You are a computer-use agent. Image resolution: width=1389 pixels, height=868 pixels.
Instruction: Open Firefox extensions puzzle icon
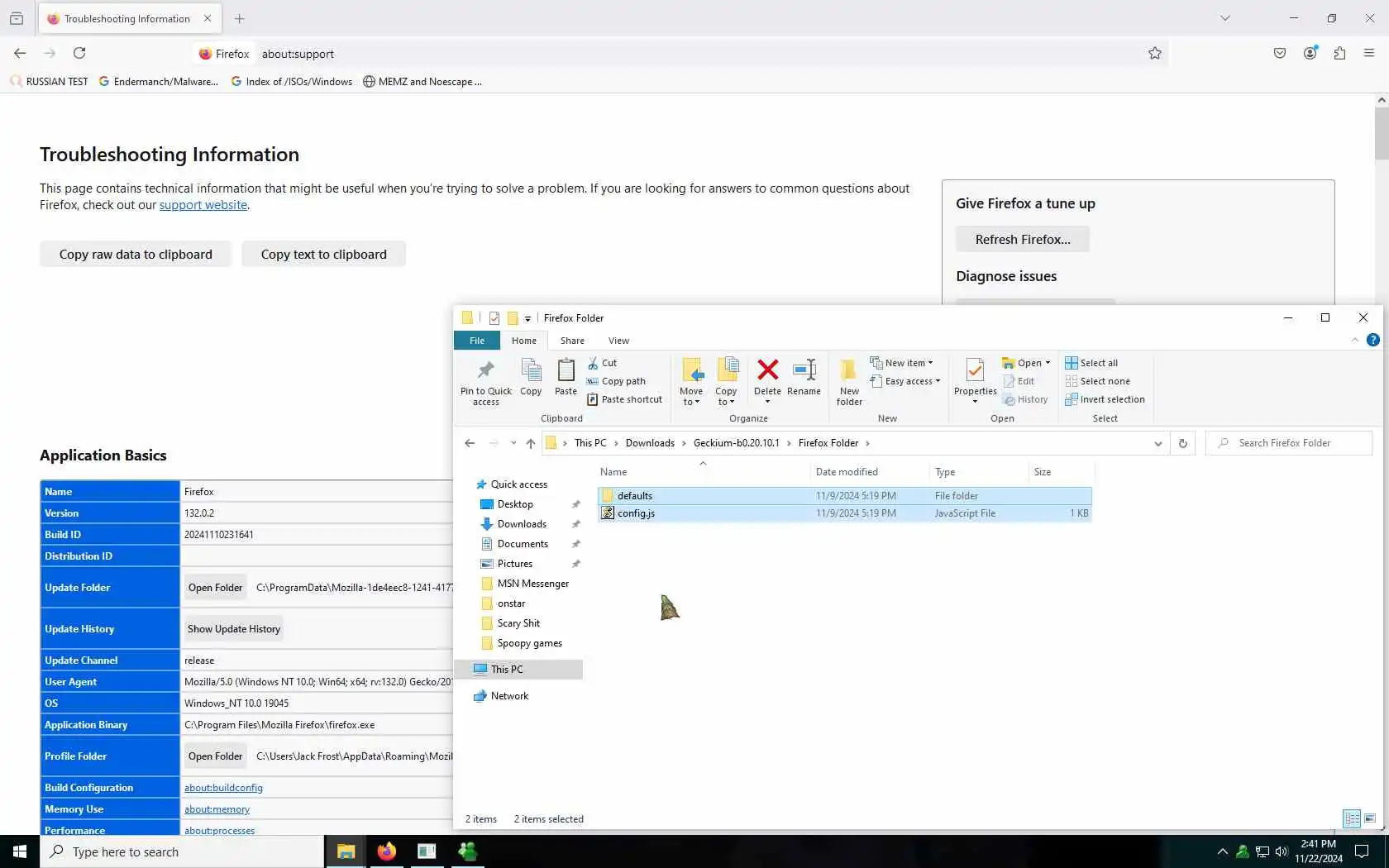(1339, 53)
